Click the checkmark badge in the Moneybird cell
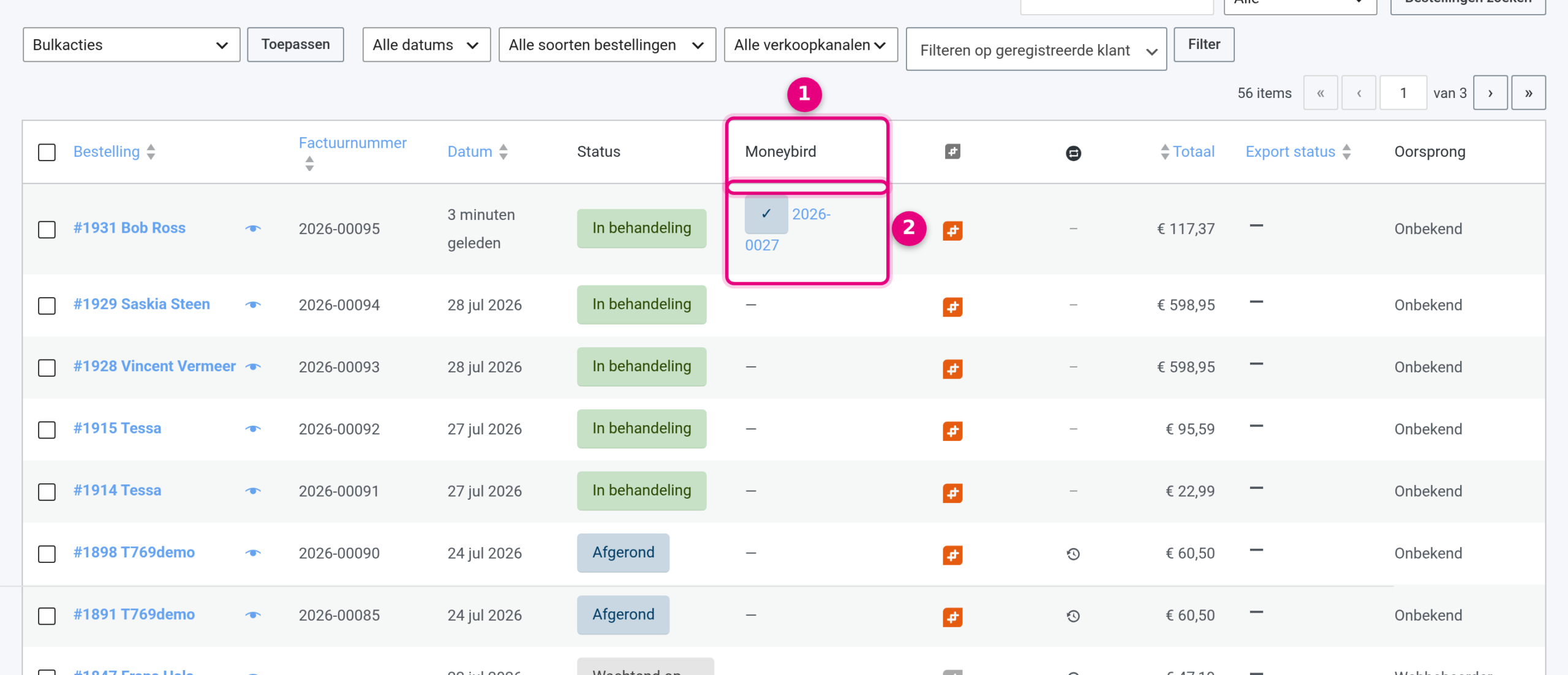This screenshot has width=1568, height=675. pos(766,214)
